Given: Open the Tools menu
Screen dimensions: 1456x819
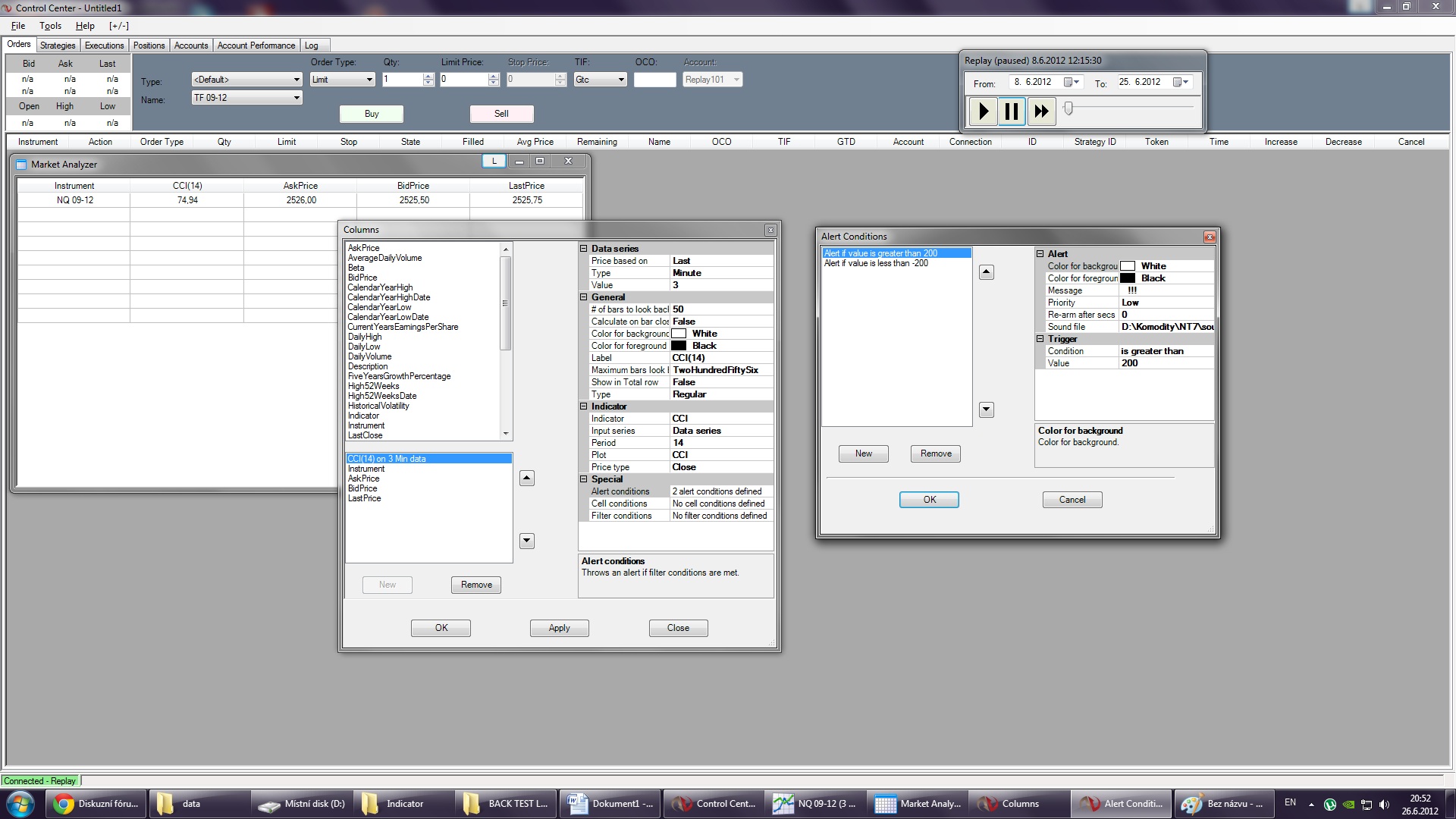Looking at the screenshot, I should [50, 26].
